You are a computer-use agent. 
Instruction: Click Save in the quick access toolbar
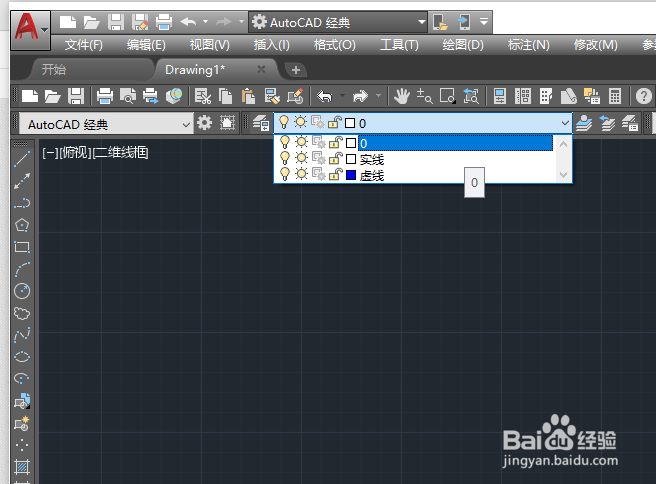pos(115,22)
